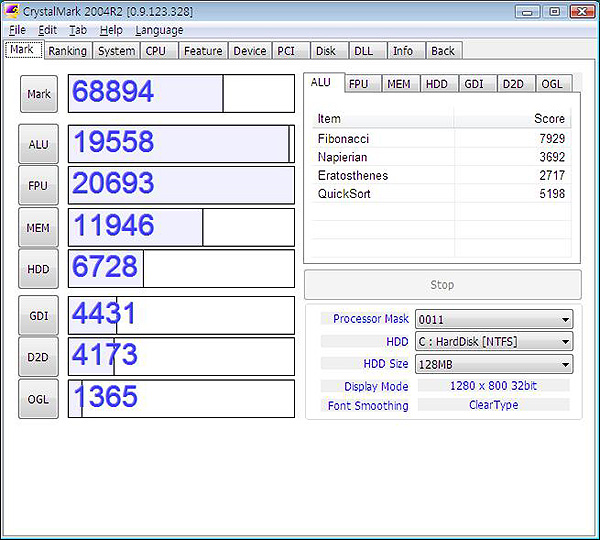Select the Fibonacci row
The image size is (600, 540).
coord(442,139)
